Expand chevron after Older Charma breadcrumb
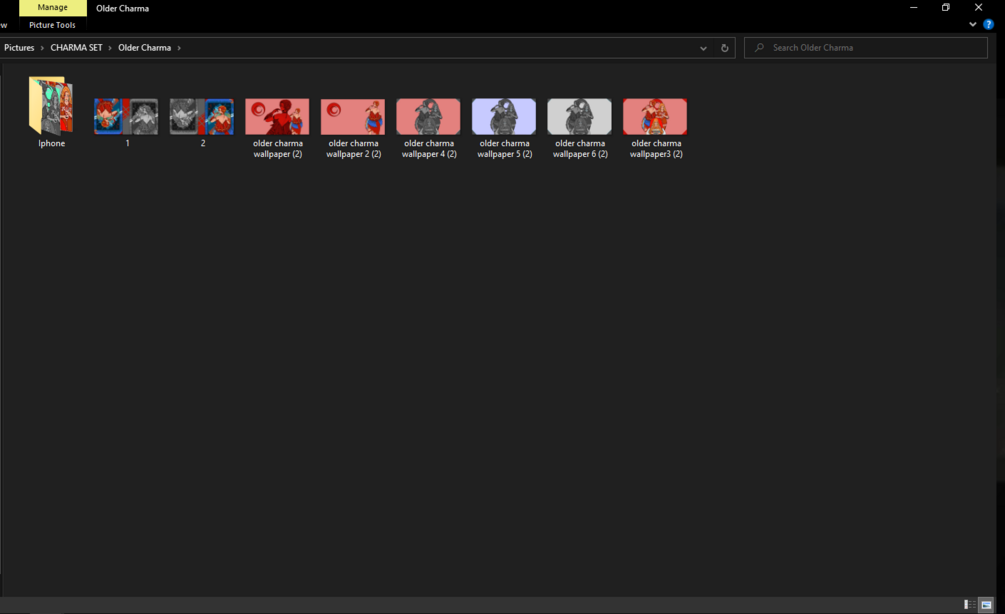The image size is (1005, 614). 179,48
